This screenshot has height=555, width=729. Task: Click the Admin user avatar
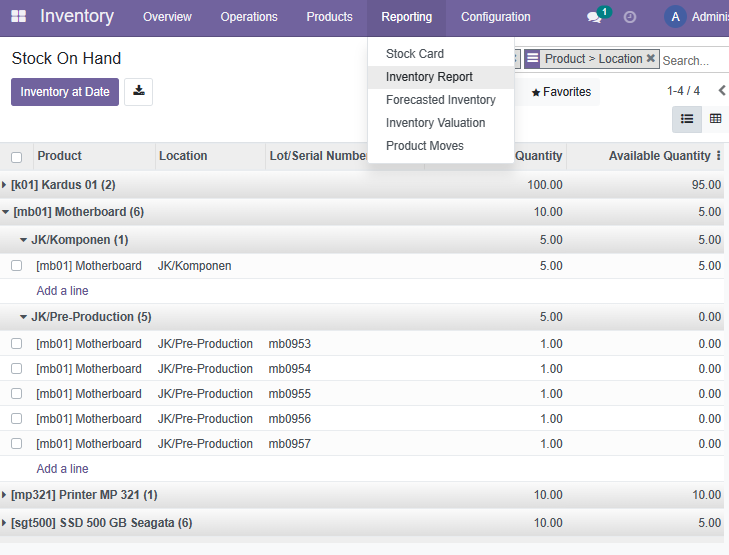676,17
